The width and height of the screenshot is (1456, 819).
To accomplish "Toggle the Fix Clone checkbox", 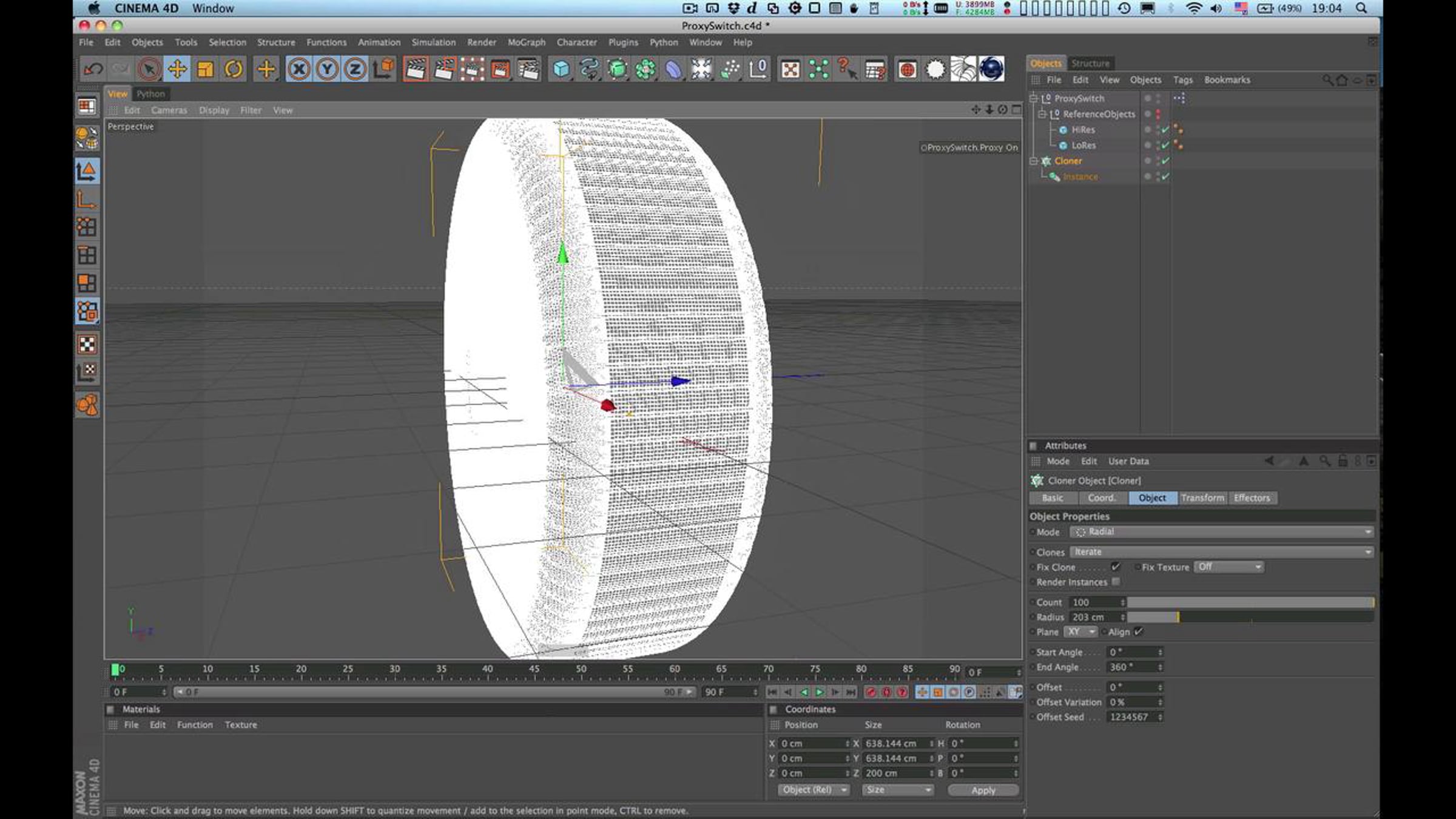I will coord(1116,567).
